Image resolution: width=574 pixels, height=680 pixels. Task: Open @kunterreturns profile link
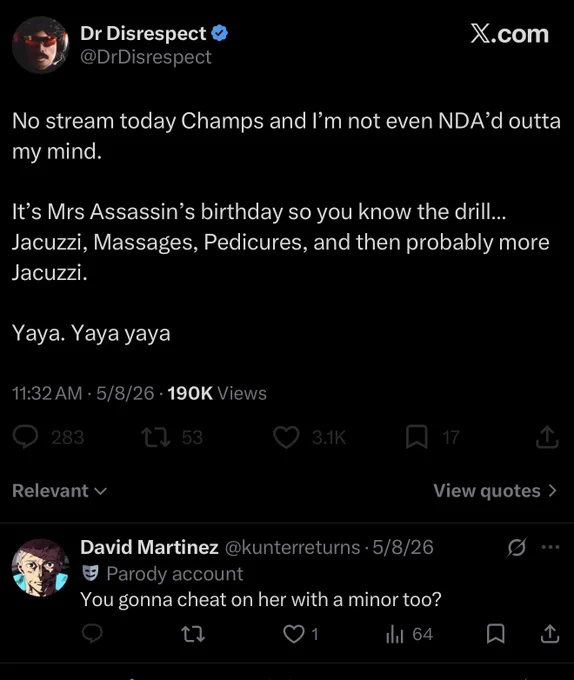click(293, 547)
